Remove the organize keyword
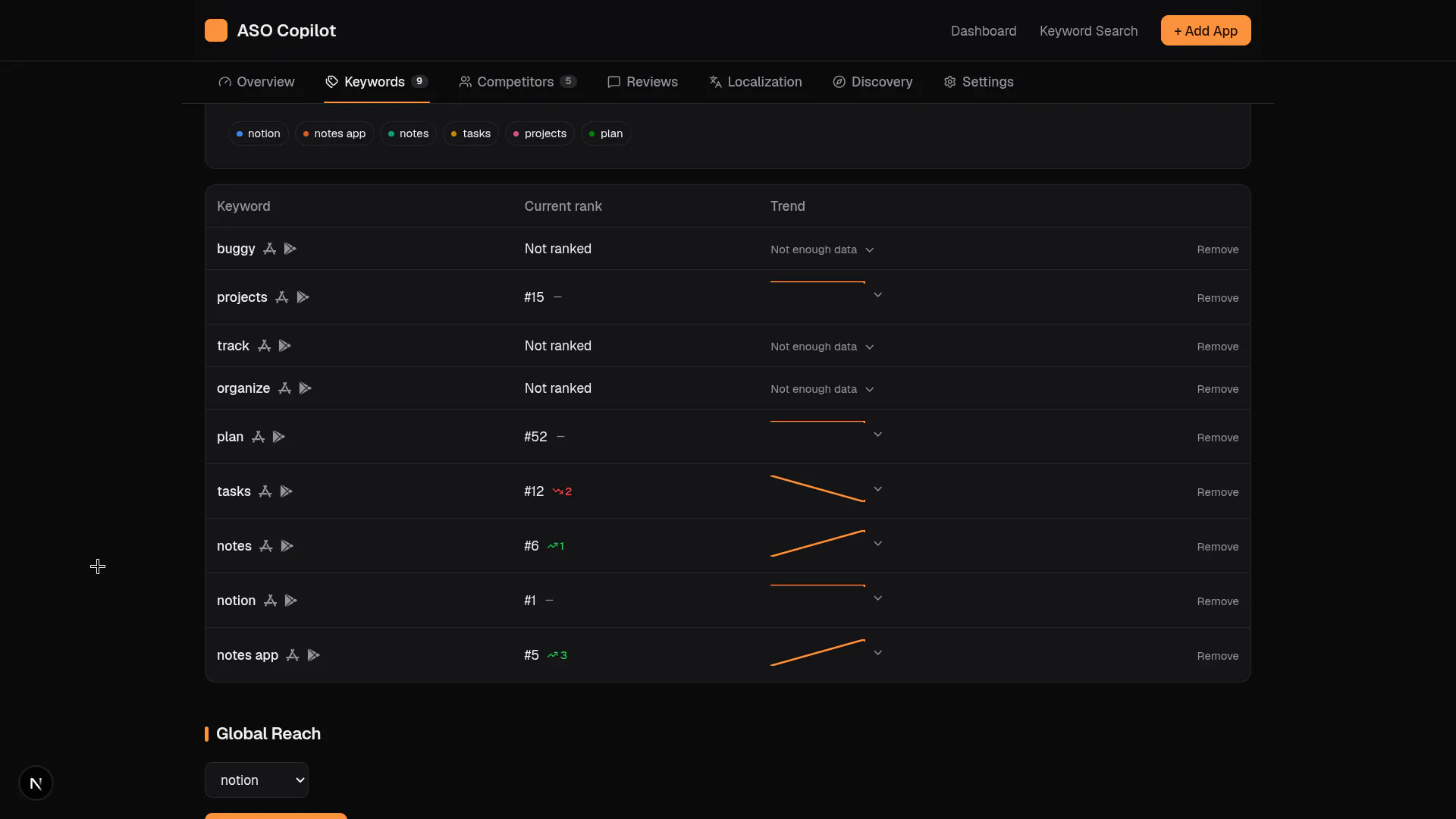The image size is (1456, 819). (1218, 389)
